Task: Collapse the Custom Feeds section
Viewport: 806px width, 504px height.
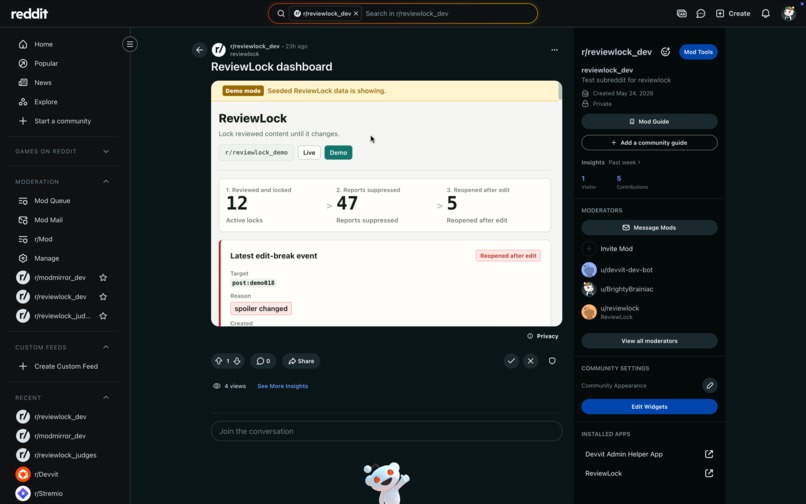Action: pyautogui.click(x=106, y=347)
